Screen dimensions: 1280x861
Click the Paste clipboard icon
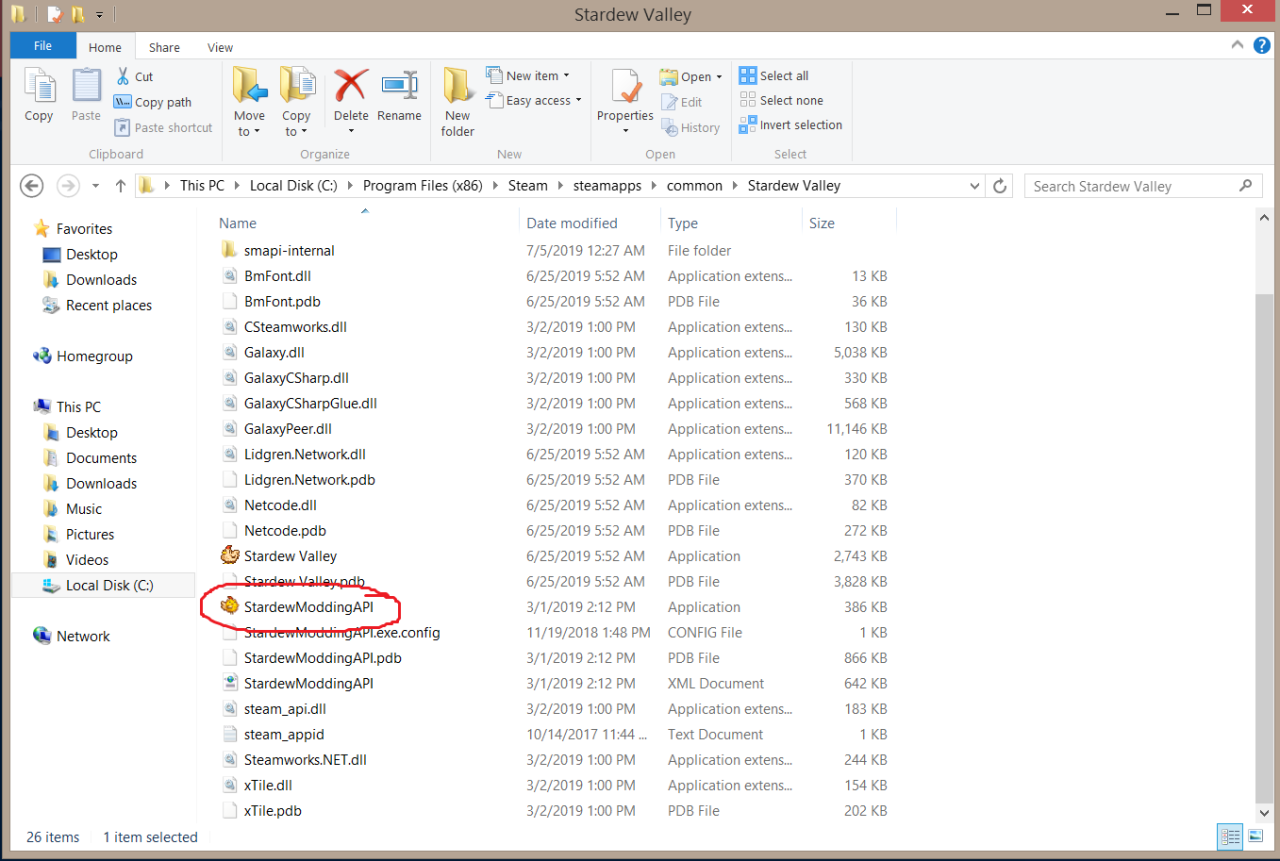[x=86, y=86]
